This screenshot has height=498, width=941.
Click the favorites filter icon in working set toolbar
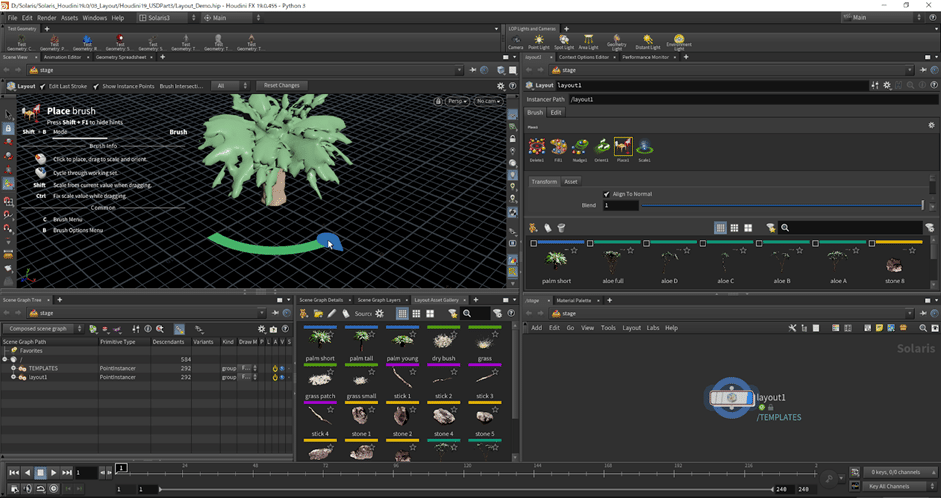tap(771, 228)
